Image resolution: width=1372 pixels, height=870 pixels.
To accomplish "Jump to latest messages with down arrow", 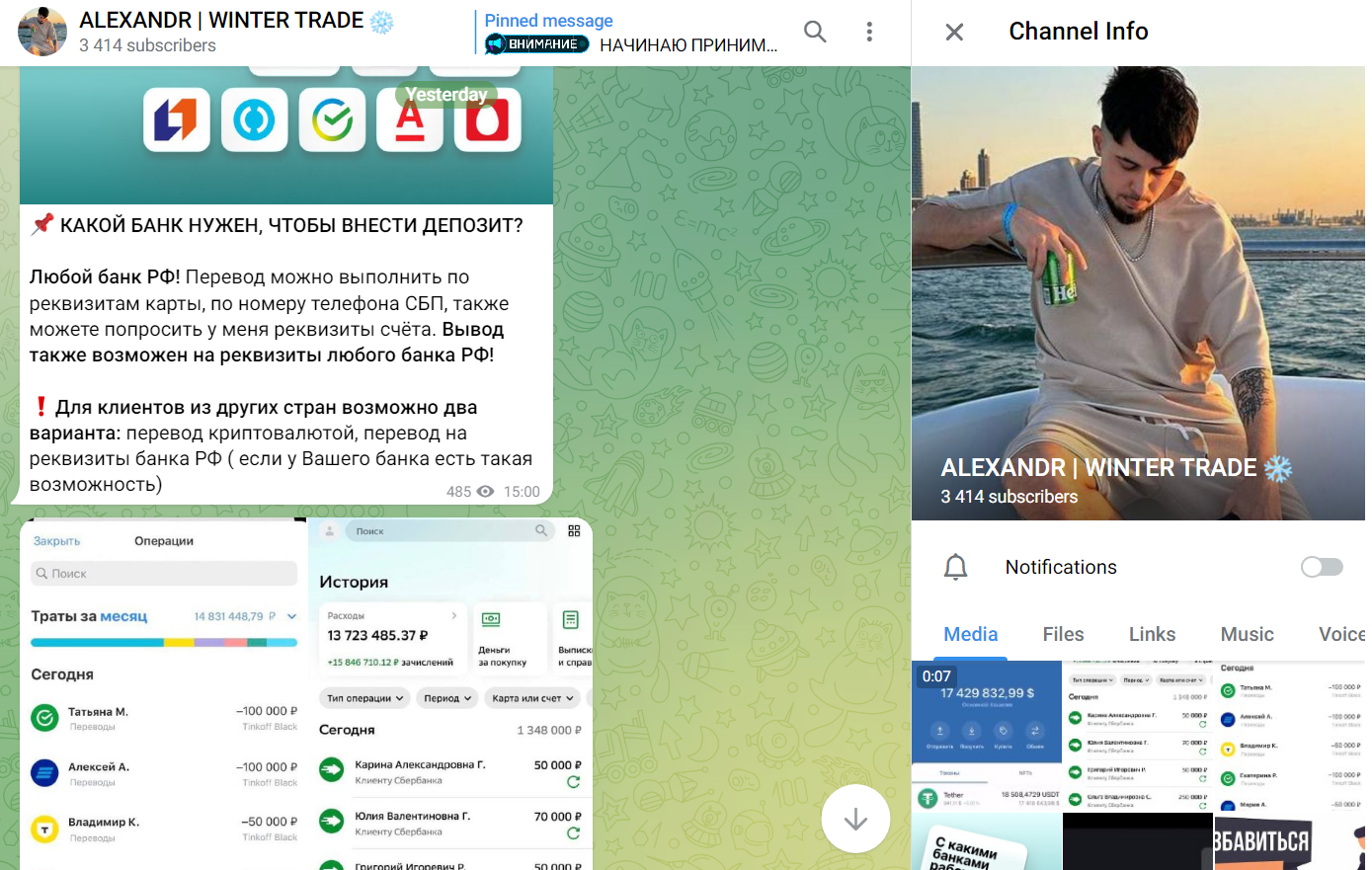I will click(855, 819).
